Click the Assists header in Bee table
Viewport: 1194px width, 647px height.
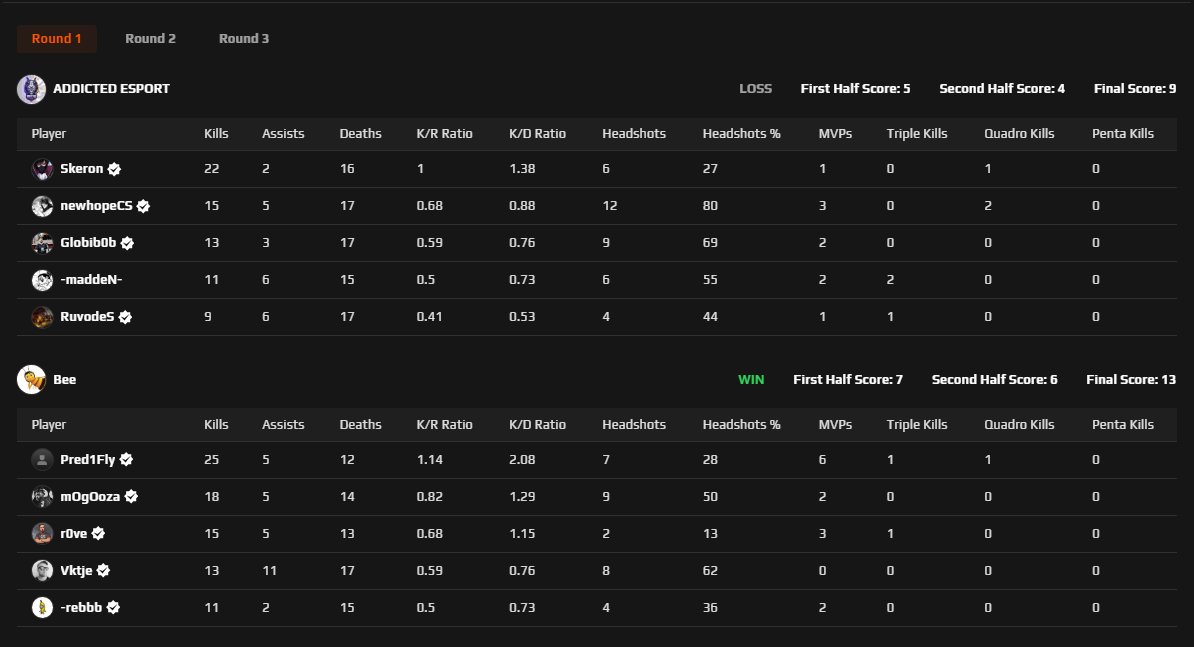(x=283, y=425)
